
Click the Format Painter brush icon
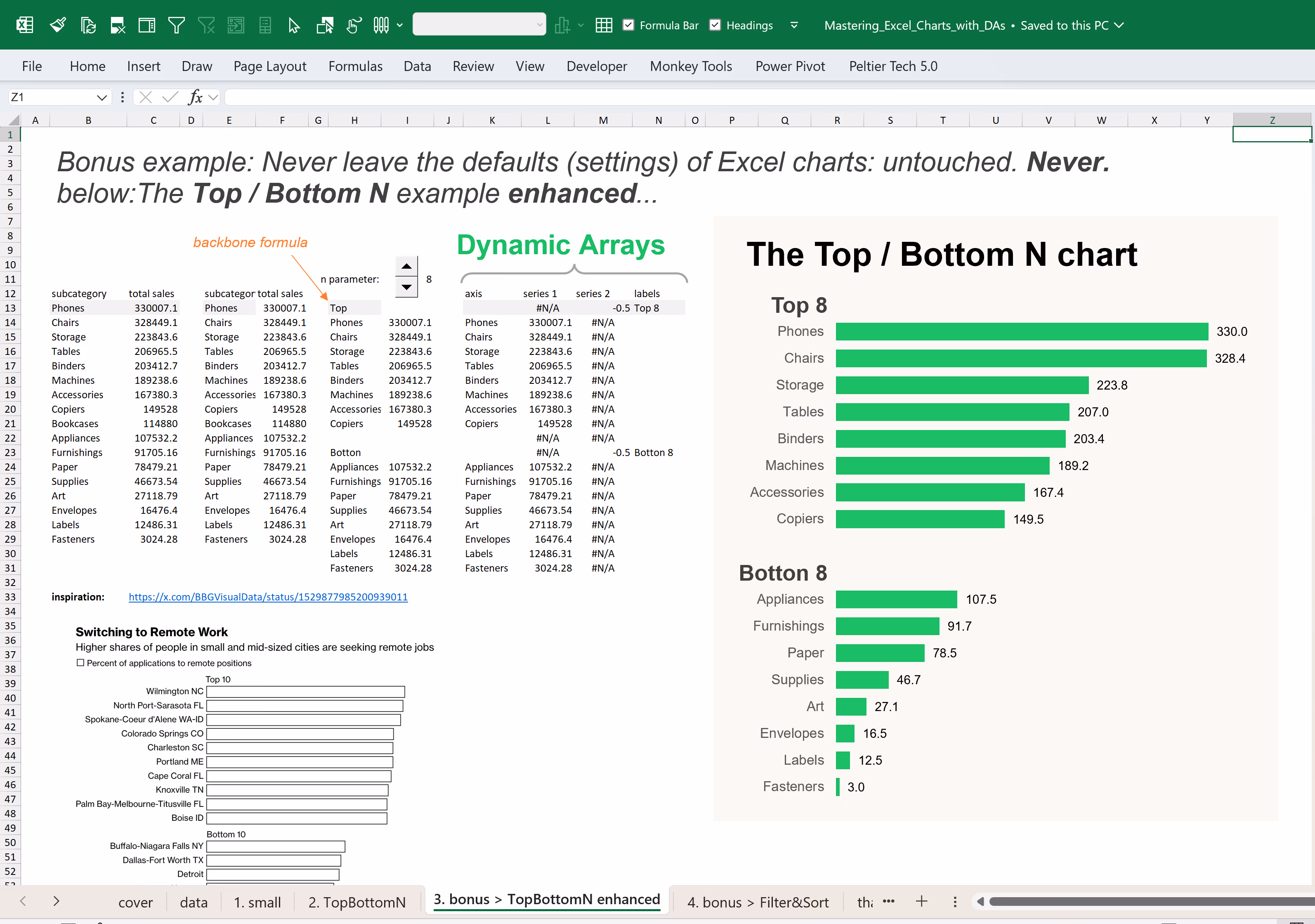click(58, 25)
